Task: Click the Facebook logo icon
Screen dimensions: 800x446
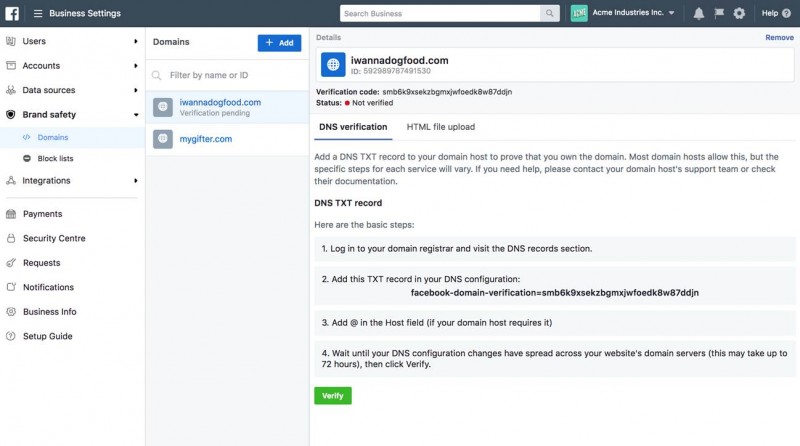Action: (x=12, y=13)
